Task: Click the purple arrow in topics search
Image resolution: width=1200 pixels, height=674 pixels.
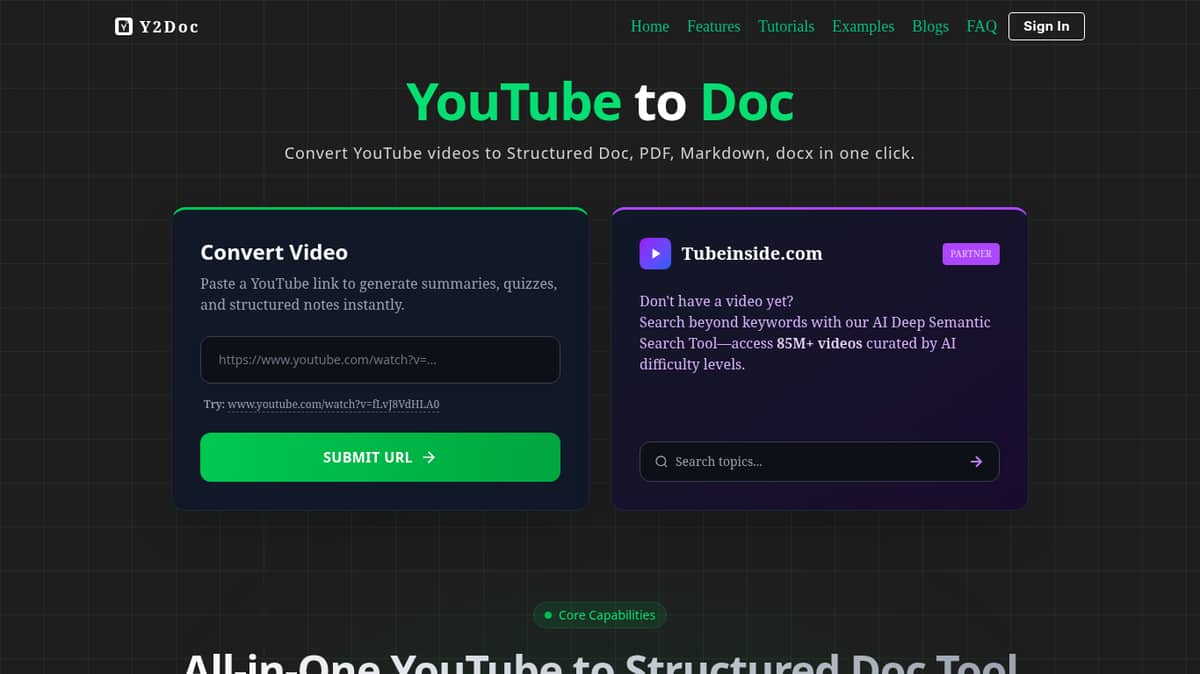Action: coord(976,462)
